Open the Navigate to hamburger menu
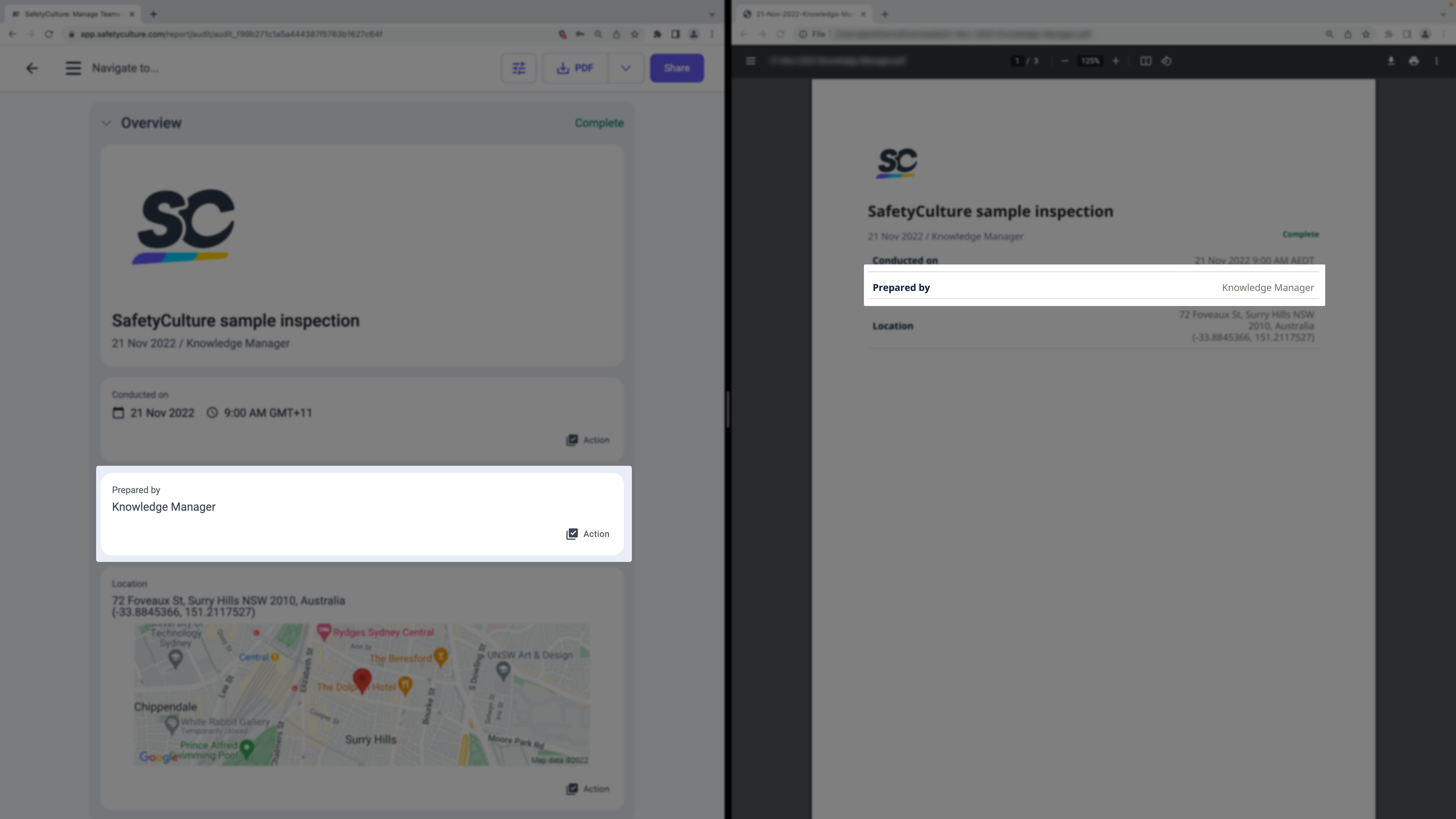 [x=73, y=68]
